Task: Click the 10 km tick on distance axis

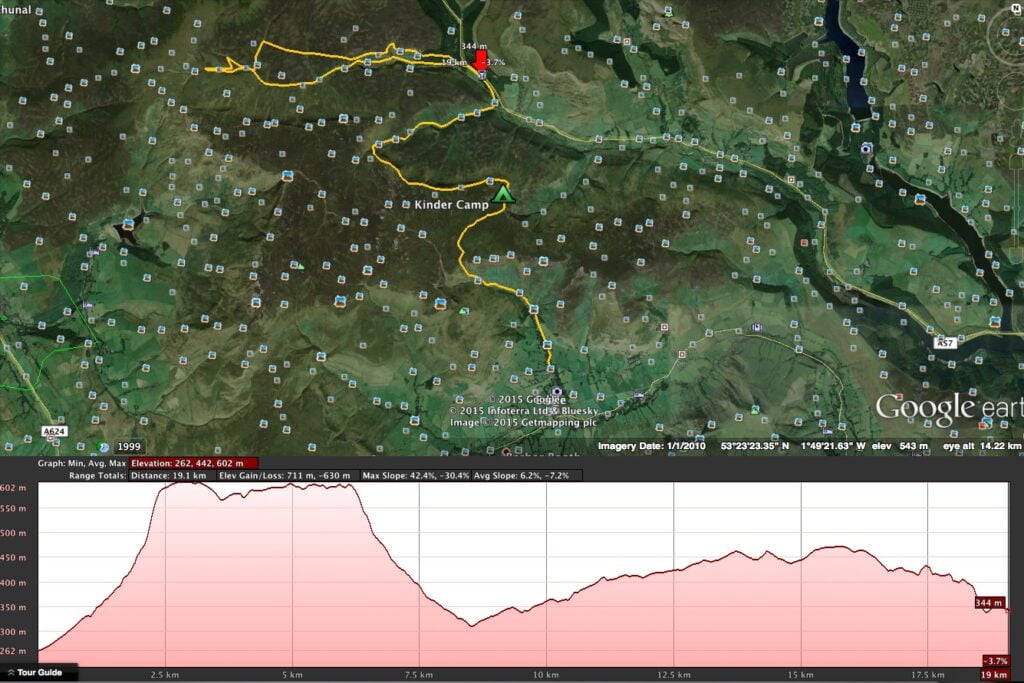Action: tap(546, 674)
